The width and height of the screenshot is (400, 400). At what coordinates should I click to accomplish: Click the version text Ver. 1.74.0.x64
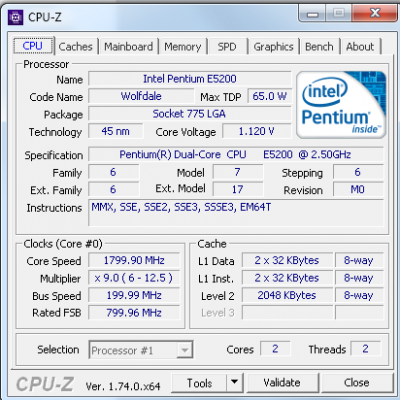[123, 386]
